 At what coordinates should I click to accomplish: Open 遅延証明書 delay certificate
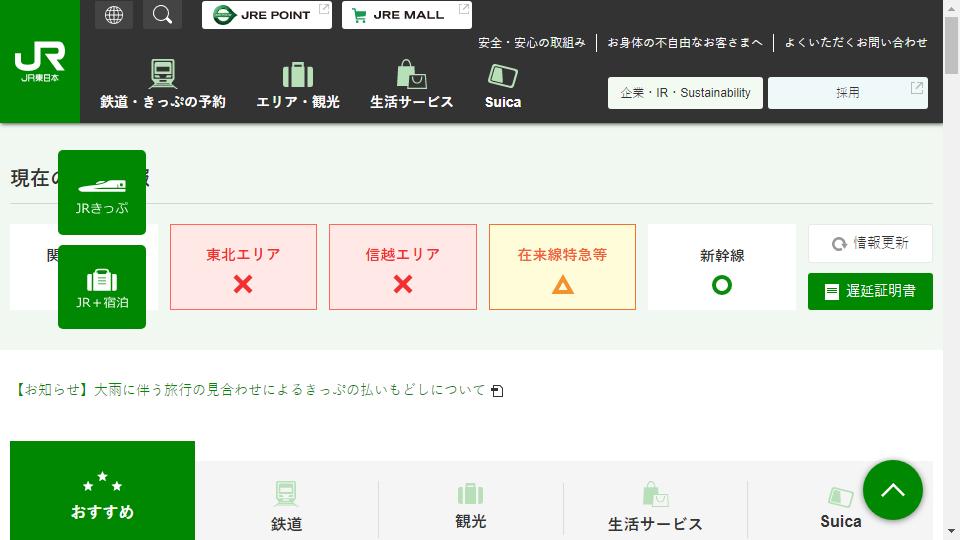[x=870, y=291]
